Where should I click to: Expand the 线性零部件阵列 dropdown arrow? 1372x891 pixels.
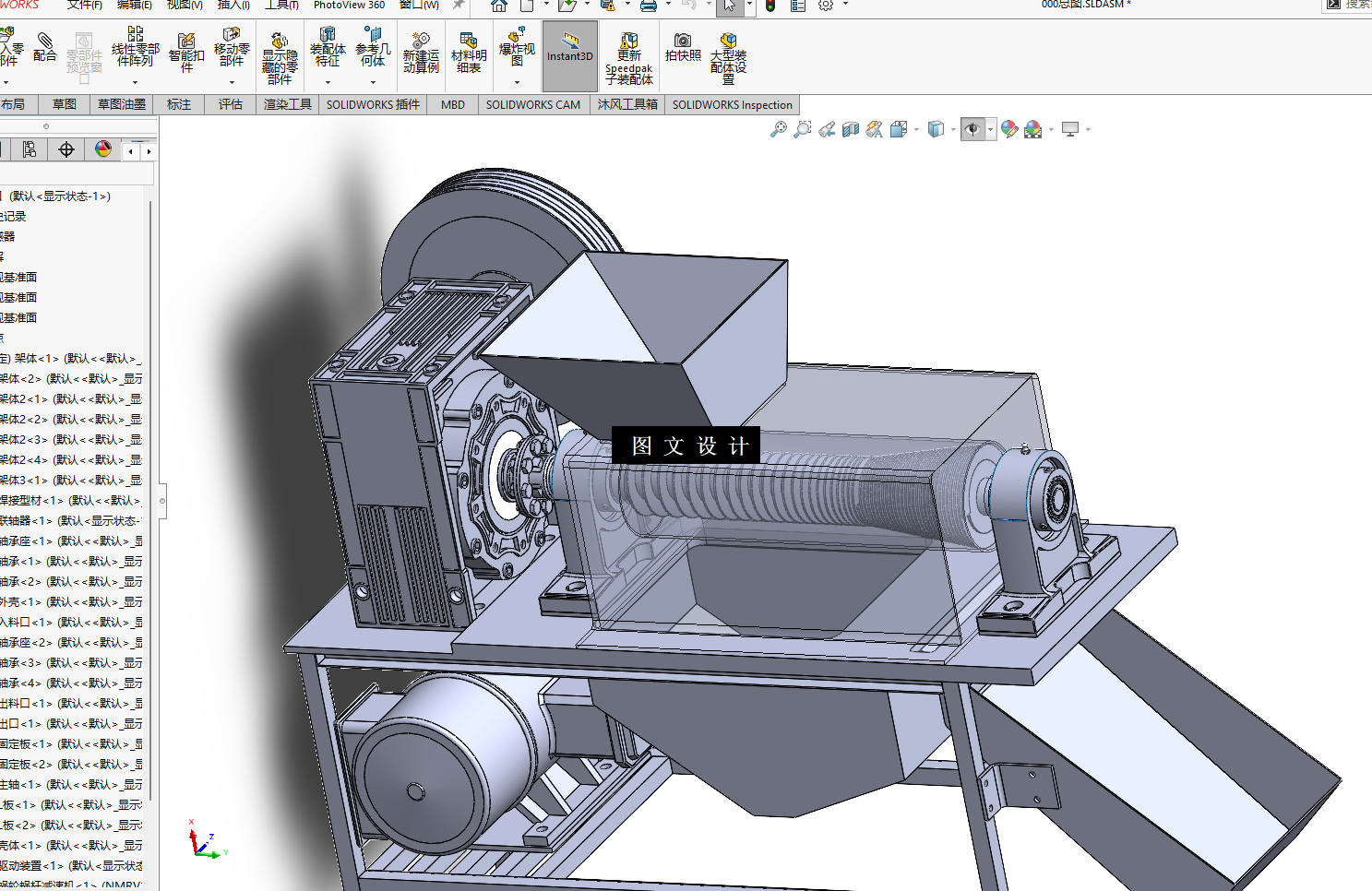pyautogui.click(x=135, y=82)
